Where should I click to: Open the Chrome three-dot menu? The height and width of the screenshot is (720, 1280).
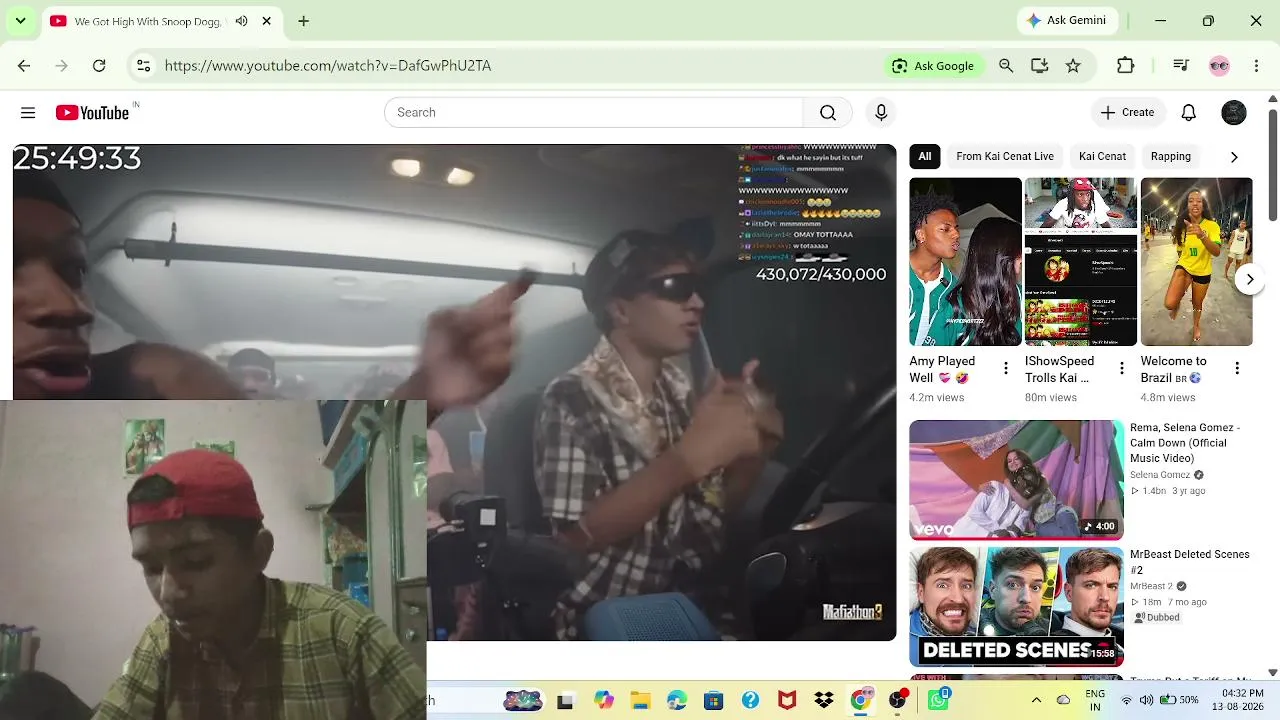[1254, 66]
